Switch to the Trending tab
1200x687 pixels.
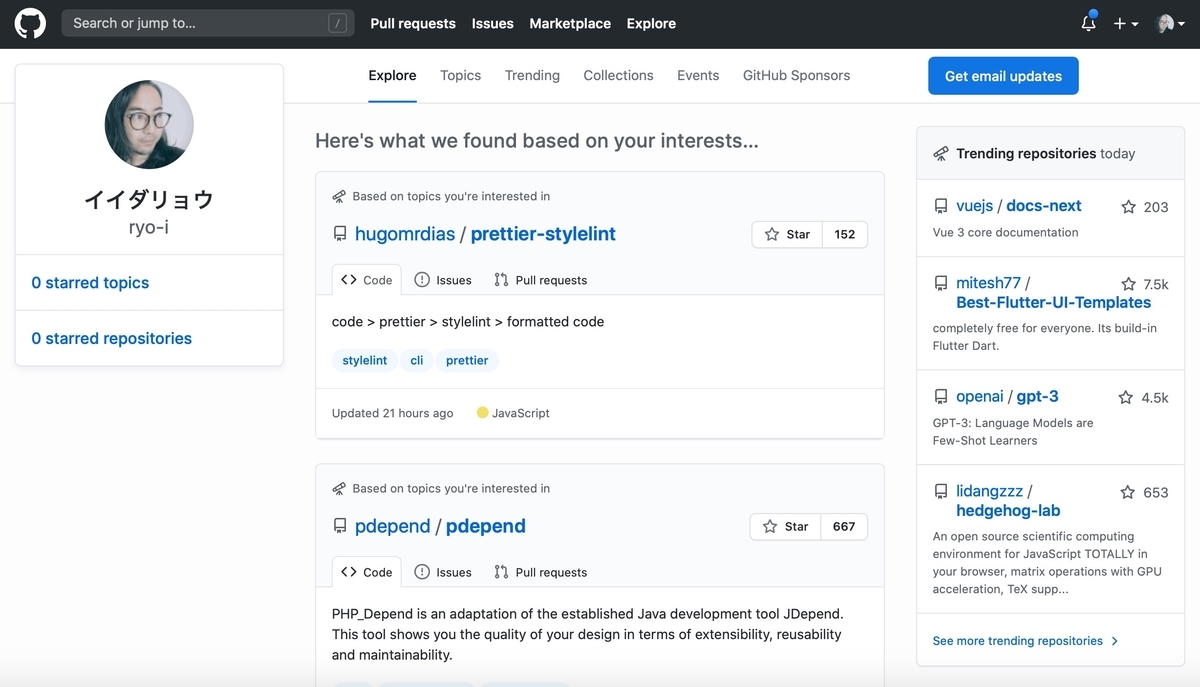(x=532, y=75)
